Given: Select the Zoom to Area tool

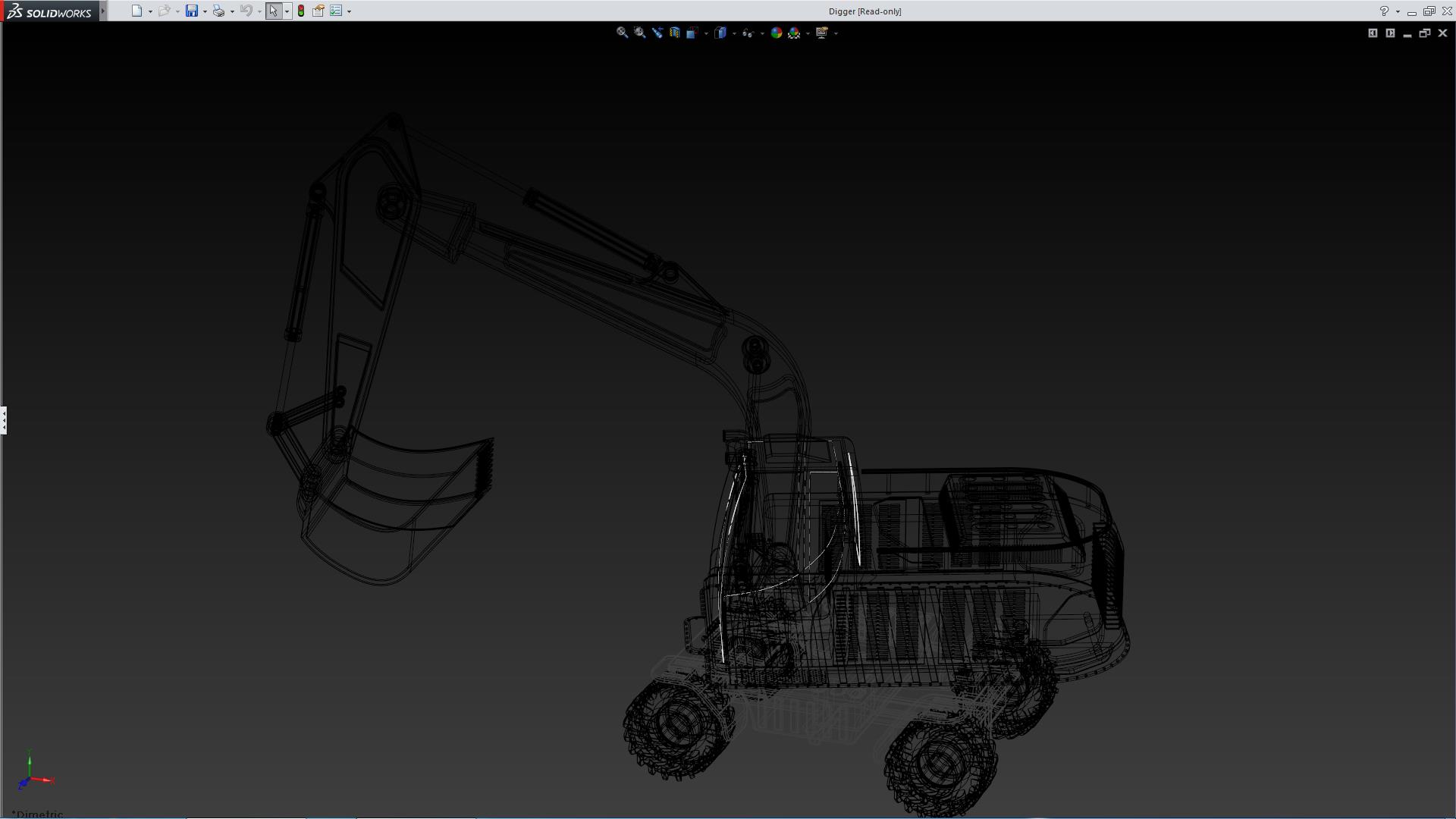Looking at the screenshot, I should coord(639,33).
